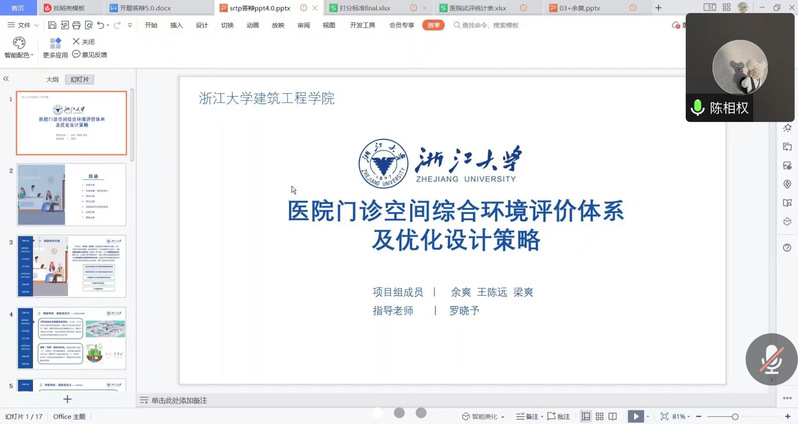Open the 视图 view tab
This screenshot has width=798, height=424.
(x=329, y=25)
